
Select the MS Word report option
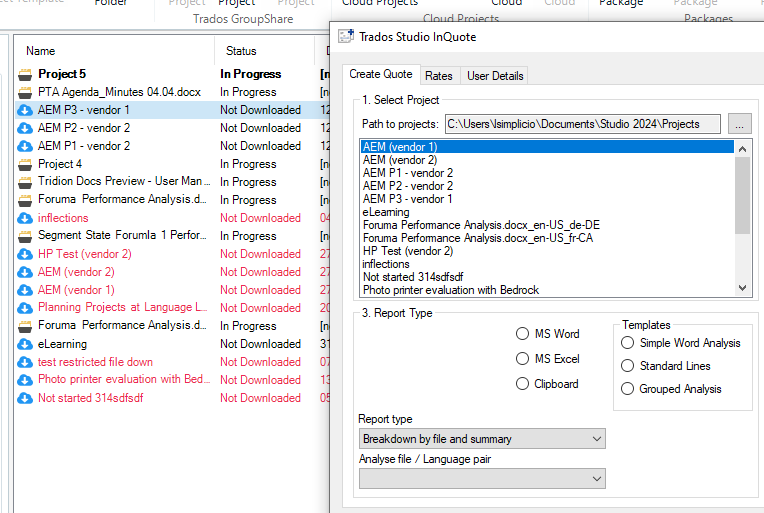[x=522, y=334]
